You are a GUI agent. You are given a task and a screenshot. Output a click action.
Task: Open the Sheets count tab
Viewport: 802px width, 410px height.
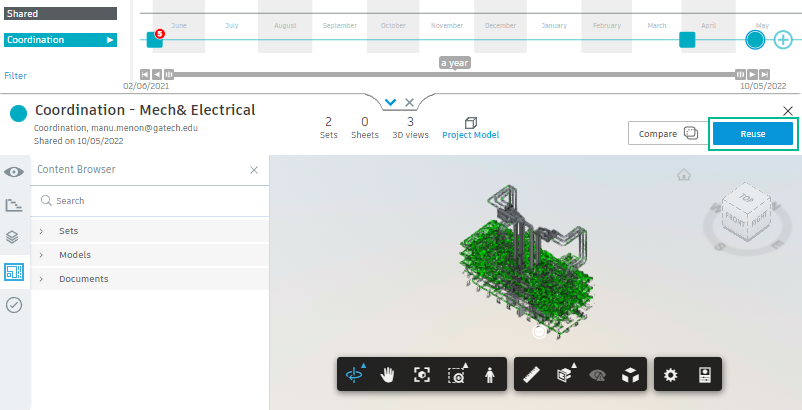click(x=365, y=127)
